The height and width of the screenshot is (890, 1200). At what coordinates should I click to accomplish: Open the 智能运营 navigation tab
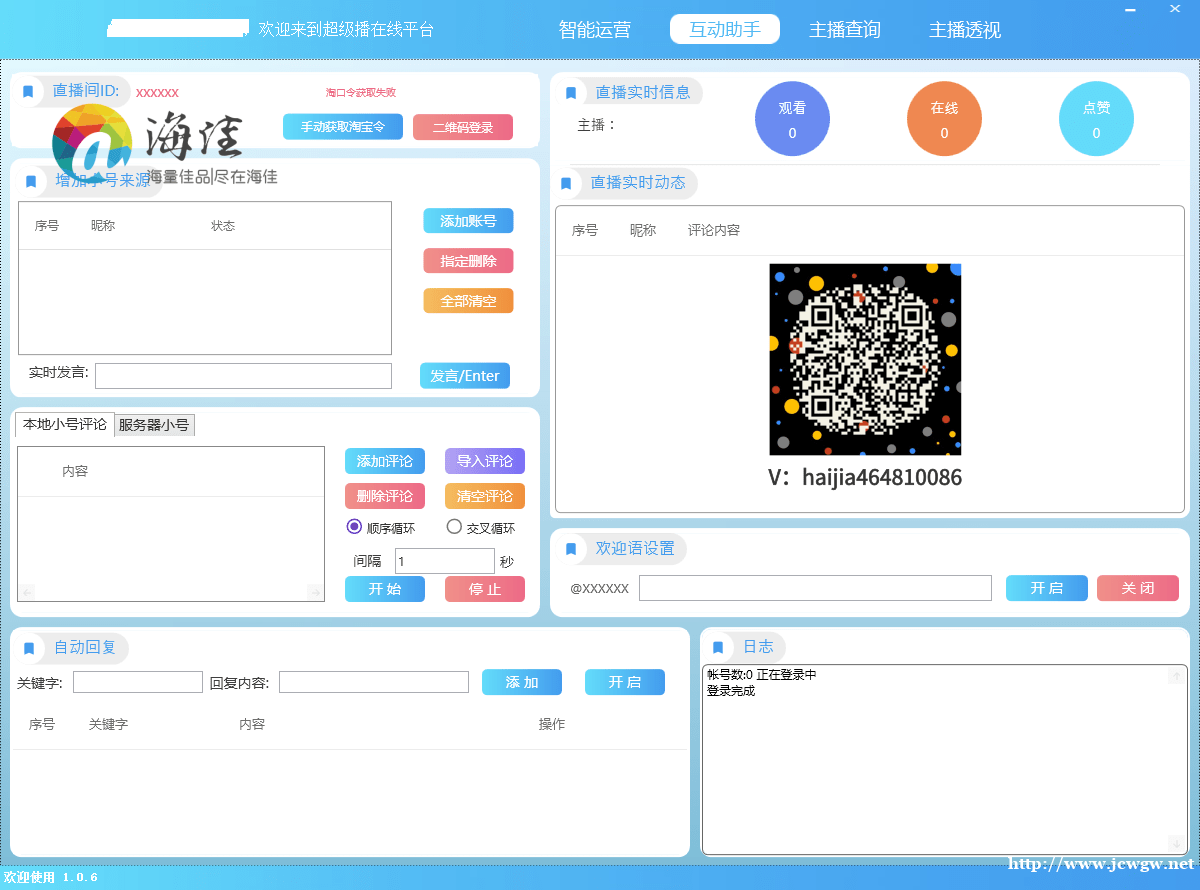[594, 30]
